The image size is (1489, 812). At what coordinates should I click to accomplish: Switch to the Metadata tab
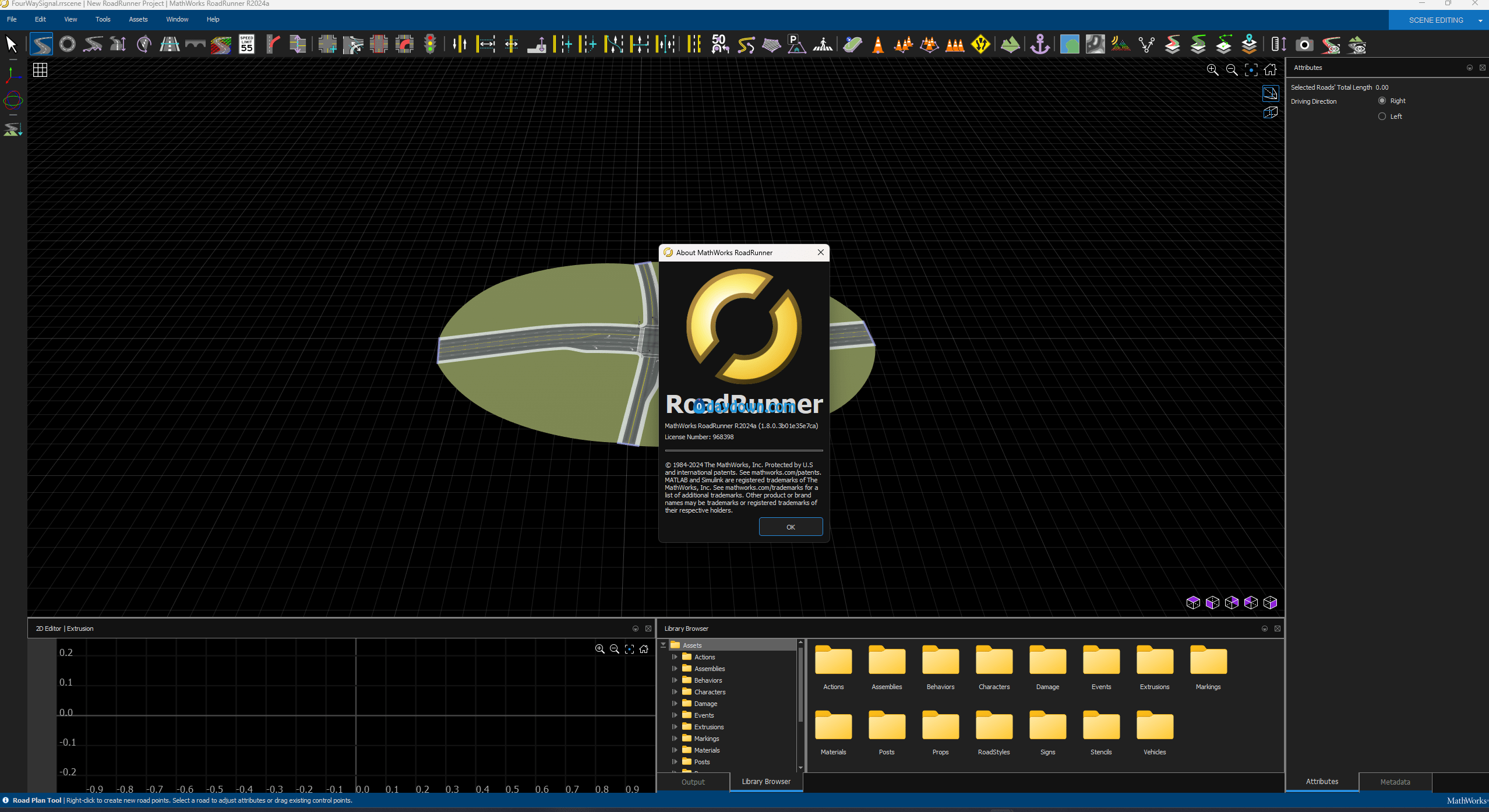pos(1395,782)
